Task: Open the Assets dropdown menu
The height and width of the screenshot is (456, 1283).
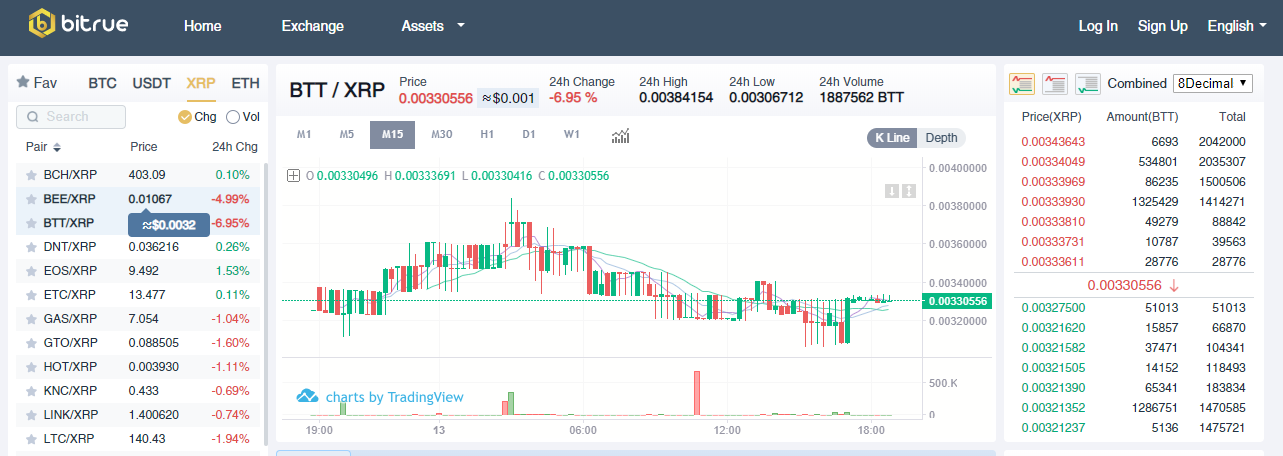Action: 433,26
